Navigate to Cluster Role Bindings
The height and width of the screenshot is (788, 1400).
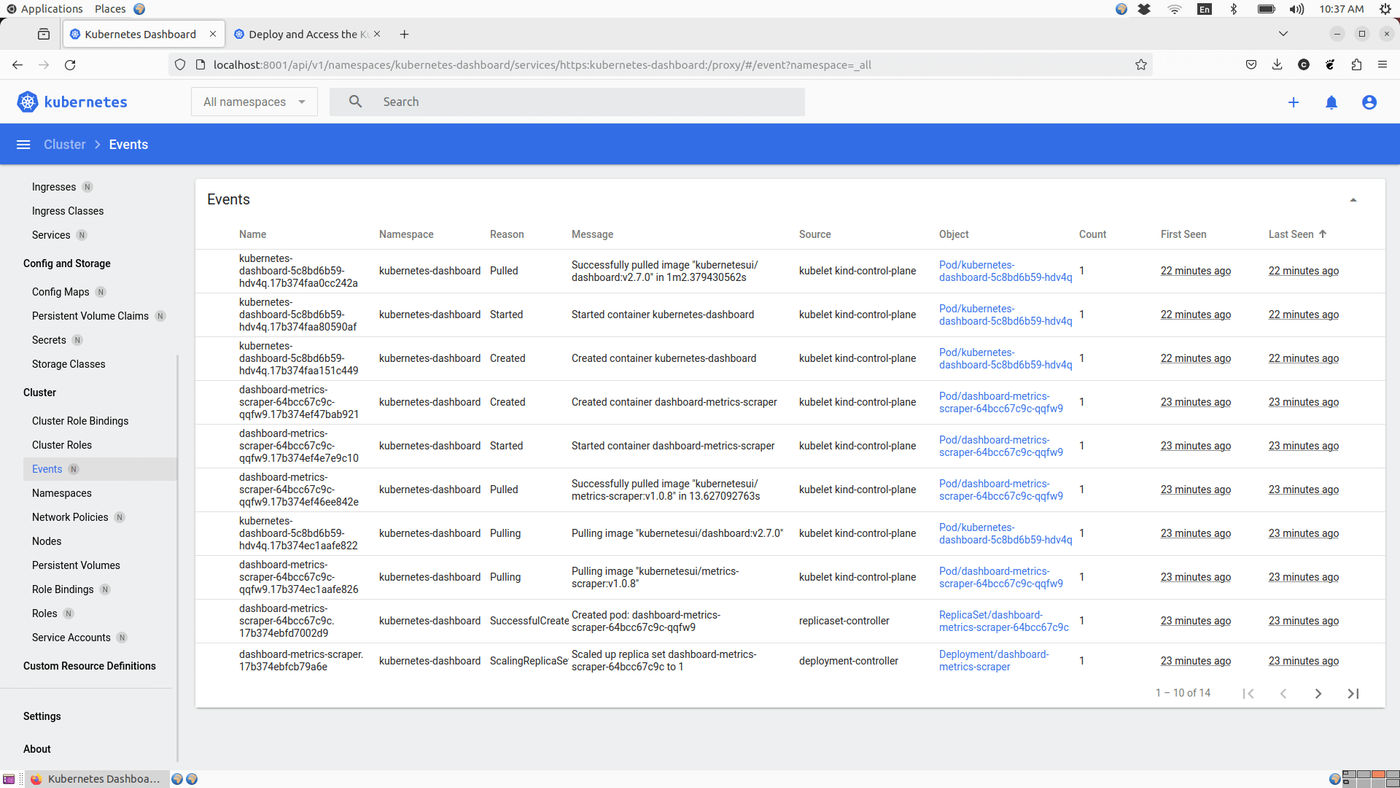tap(80, 421)
